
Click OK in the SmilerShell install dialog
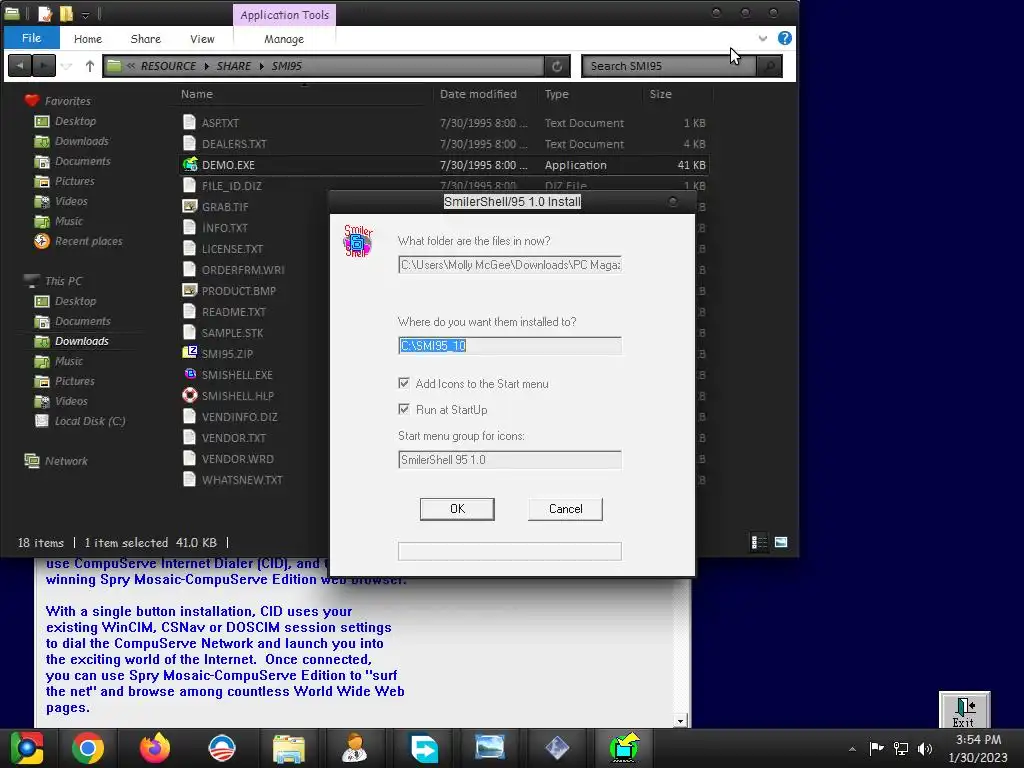[x=457, y=509]
